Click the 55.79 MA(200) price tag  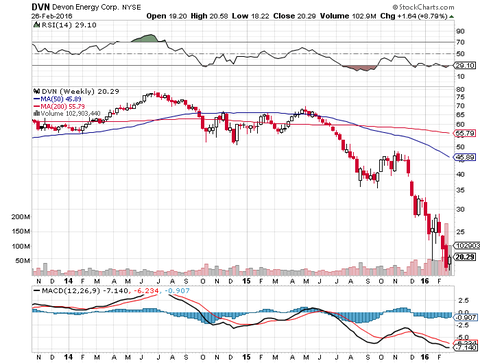tap(465, 133)
